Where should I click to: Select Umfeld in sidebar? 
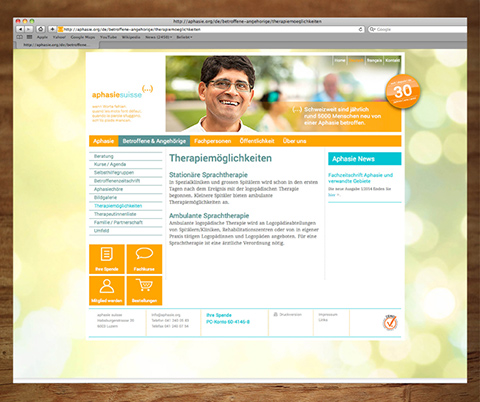click(126, 231)
